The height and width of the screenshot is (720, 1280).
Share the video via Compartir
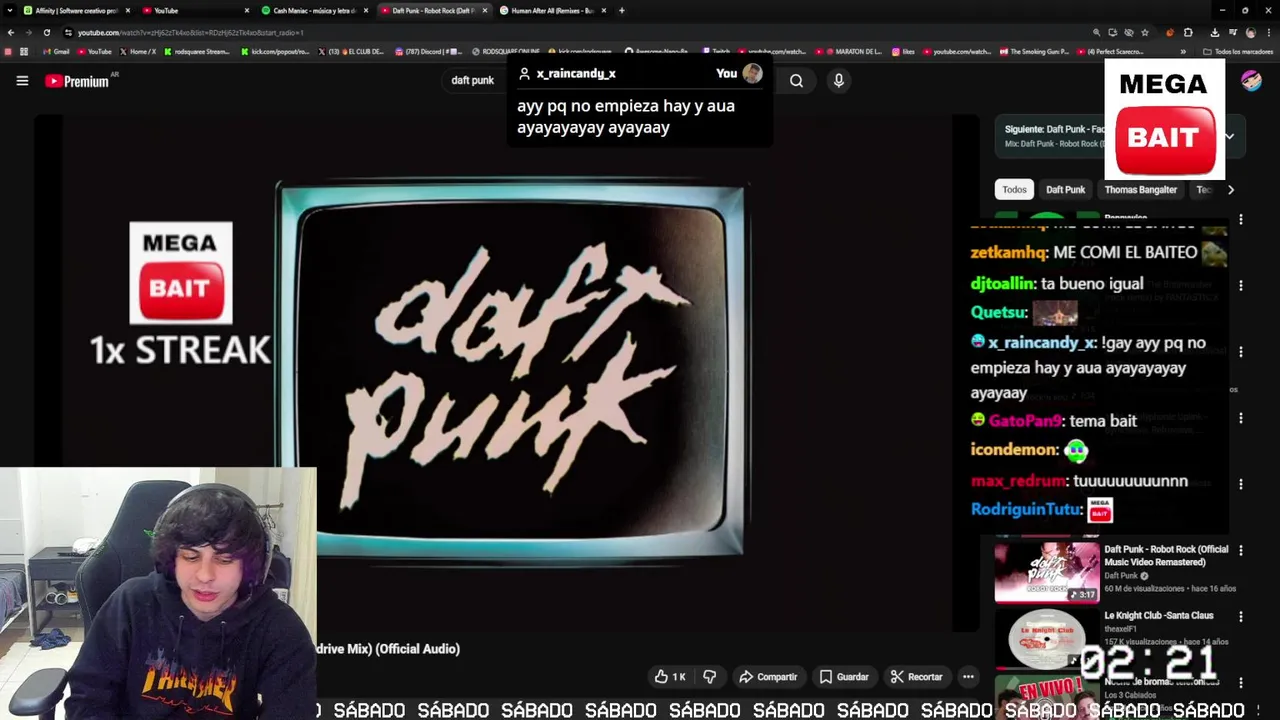point(768,677)
